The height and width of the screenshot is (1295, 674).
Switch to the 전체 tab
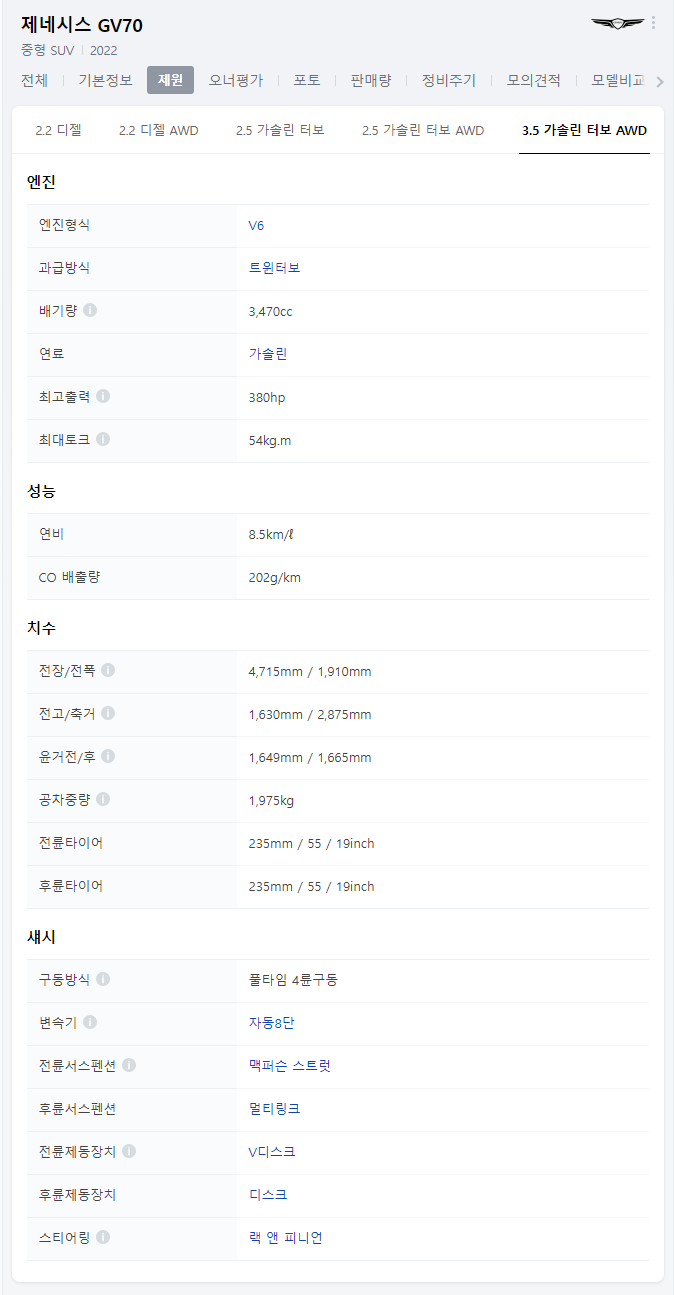tap(34, 80)
